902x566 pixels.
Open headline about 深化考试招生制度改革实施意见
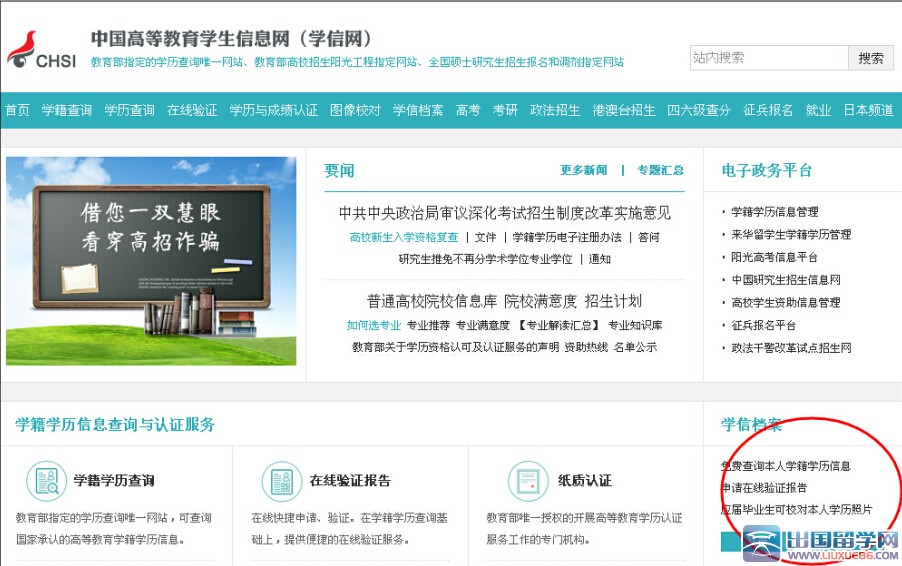point(504,213)
